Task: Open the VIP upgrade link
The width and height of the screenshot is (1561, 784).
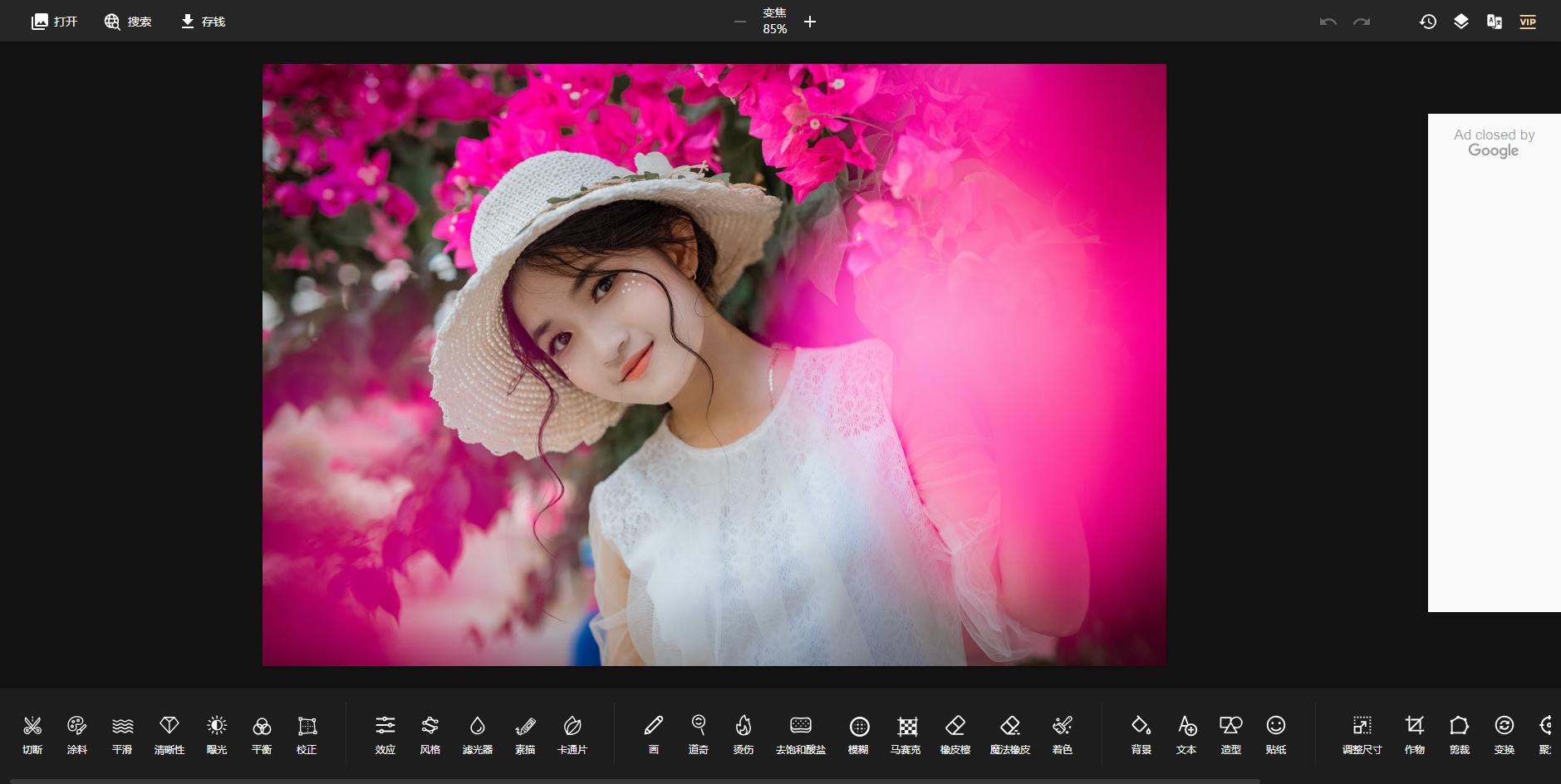Action: click(1527, 21)
